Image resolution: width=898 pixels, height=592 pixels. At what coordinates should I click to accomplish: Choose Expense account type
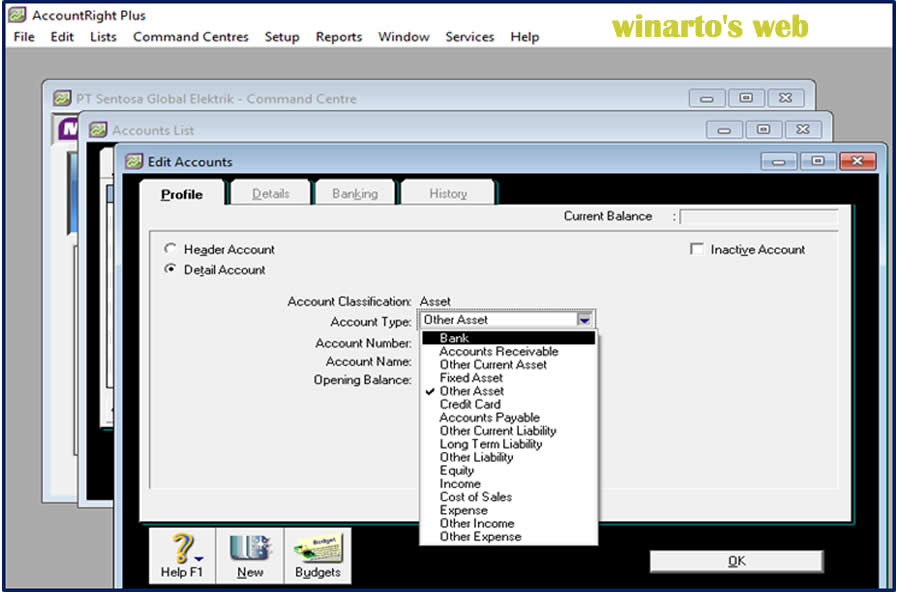click(509, 510)
